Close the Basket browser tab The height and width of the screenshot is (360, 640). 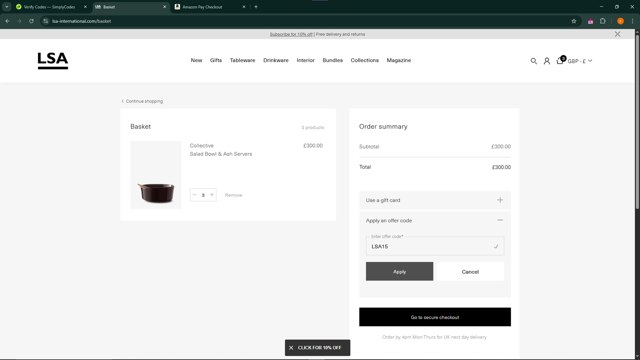pos(164,7)
